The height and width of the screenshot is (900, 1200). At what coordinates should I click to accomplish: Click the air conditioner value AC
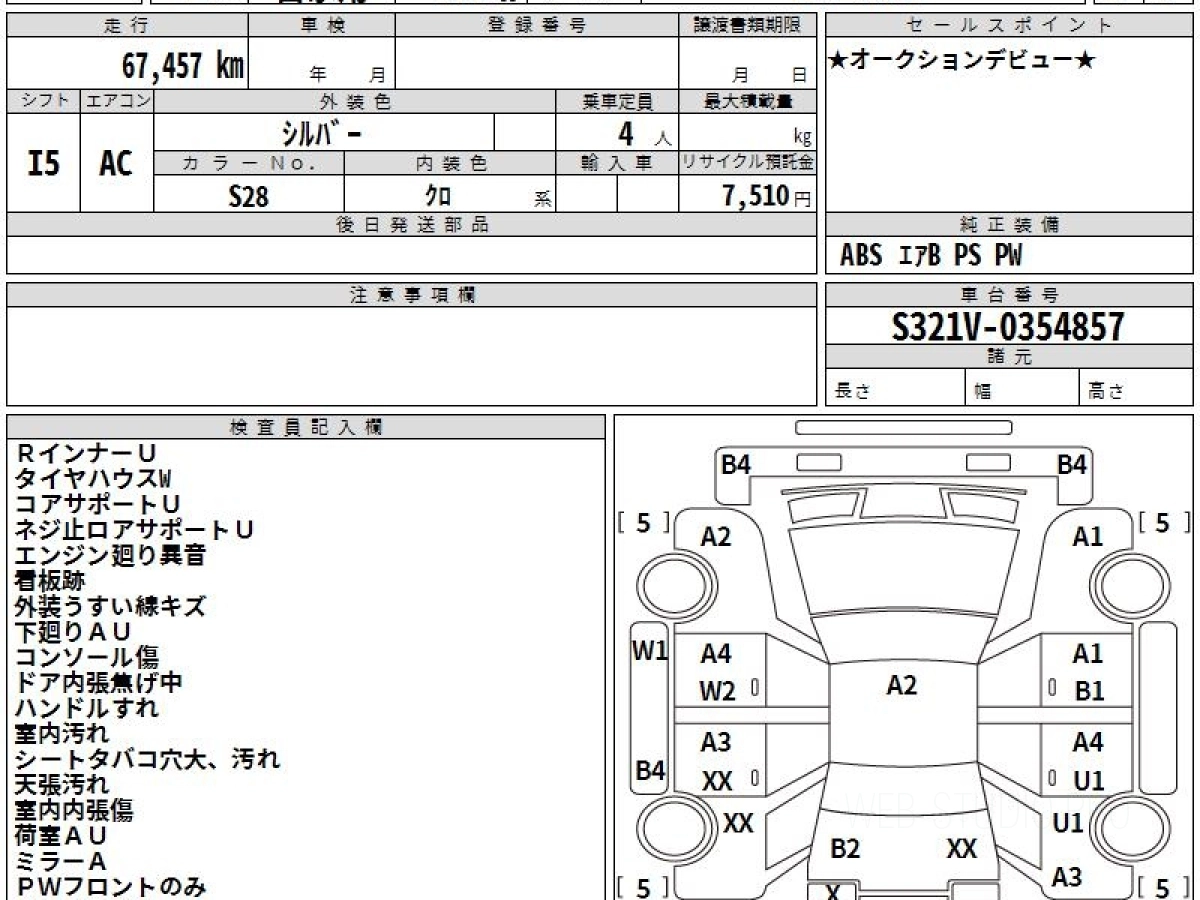pyautogui.click(x=116, y=163)
